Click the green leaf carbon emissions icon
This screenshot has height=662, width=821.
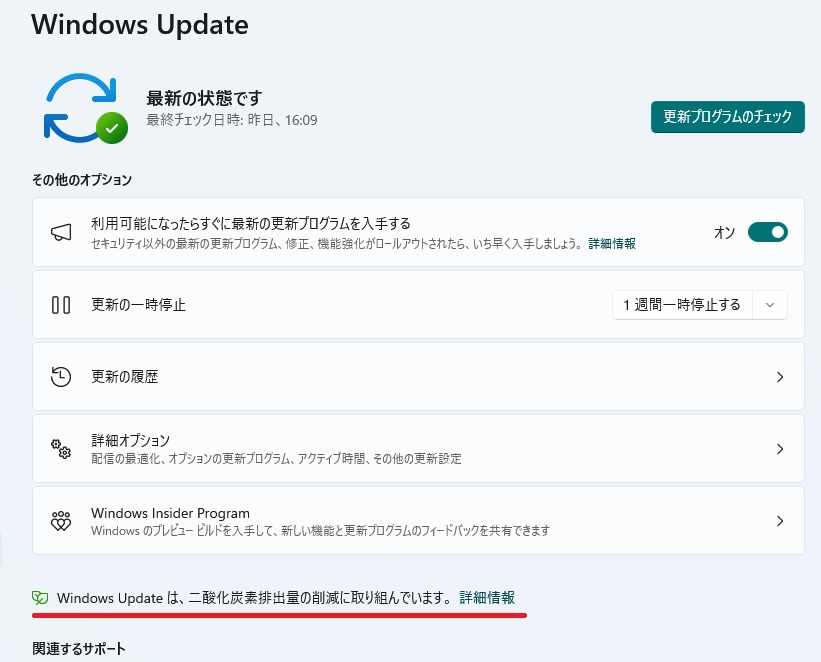(x=40, y=598)
